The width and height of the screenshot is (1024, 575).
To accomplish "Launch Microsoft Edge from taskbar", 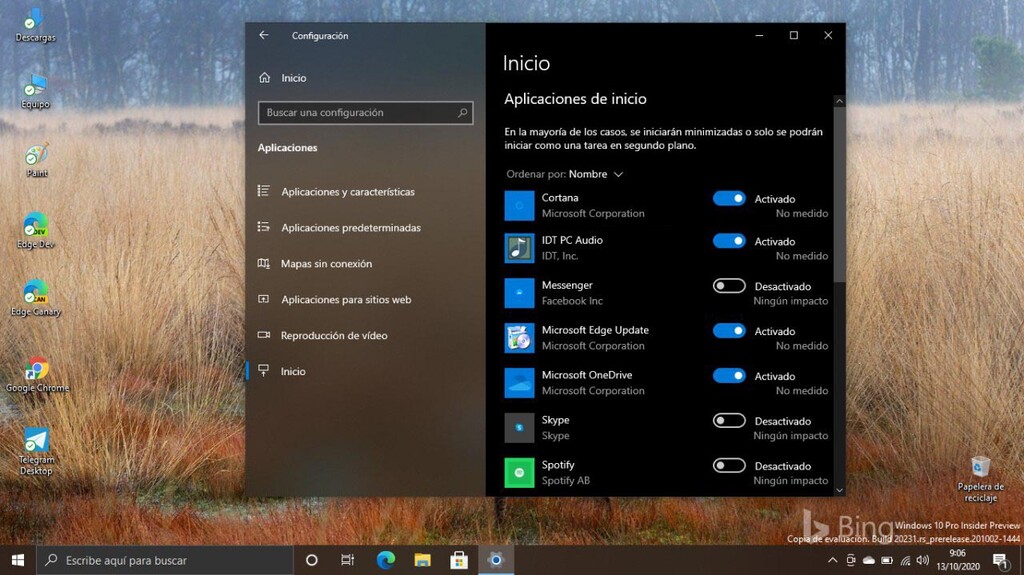I will 385,560.
